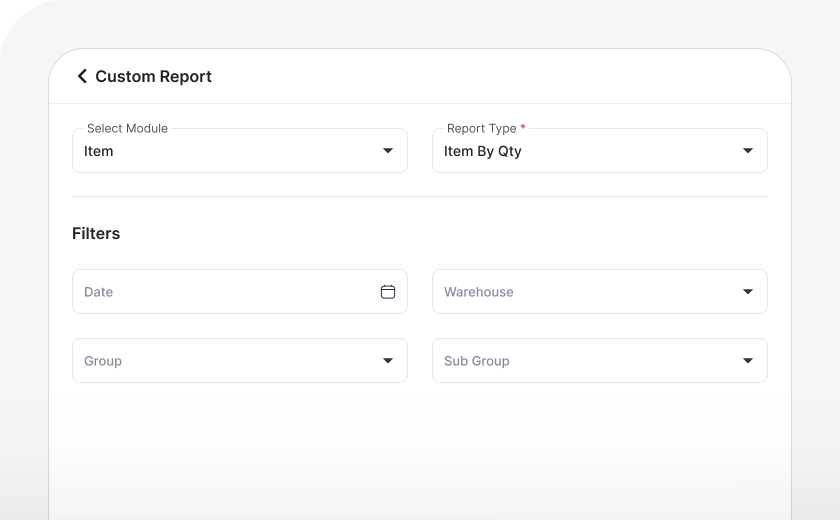The image size is (840, 520).
Task: Hit the Group field's caret icon
Action: (x=388, y=361)
